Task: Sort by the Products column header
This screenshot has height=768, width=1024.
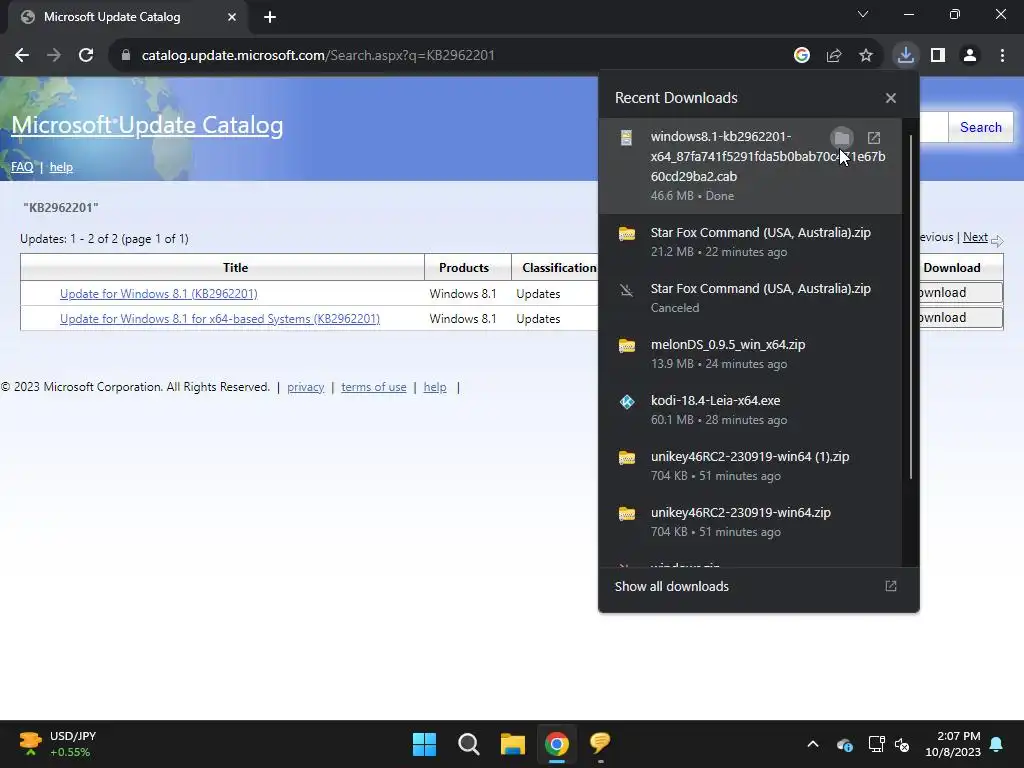Action: (468, 268)
